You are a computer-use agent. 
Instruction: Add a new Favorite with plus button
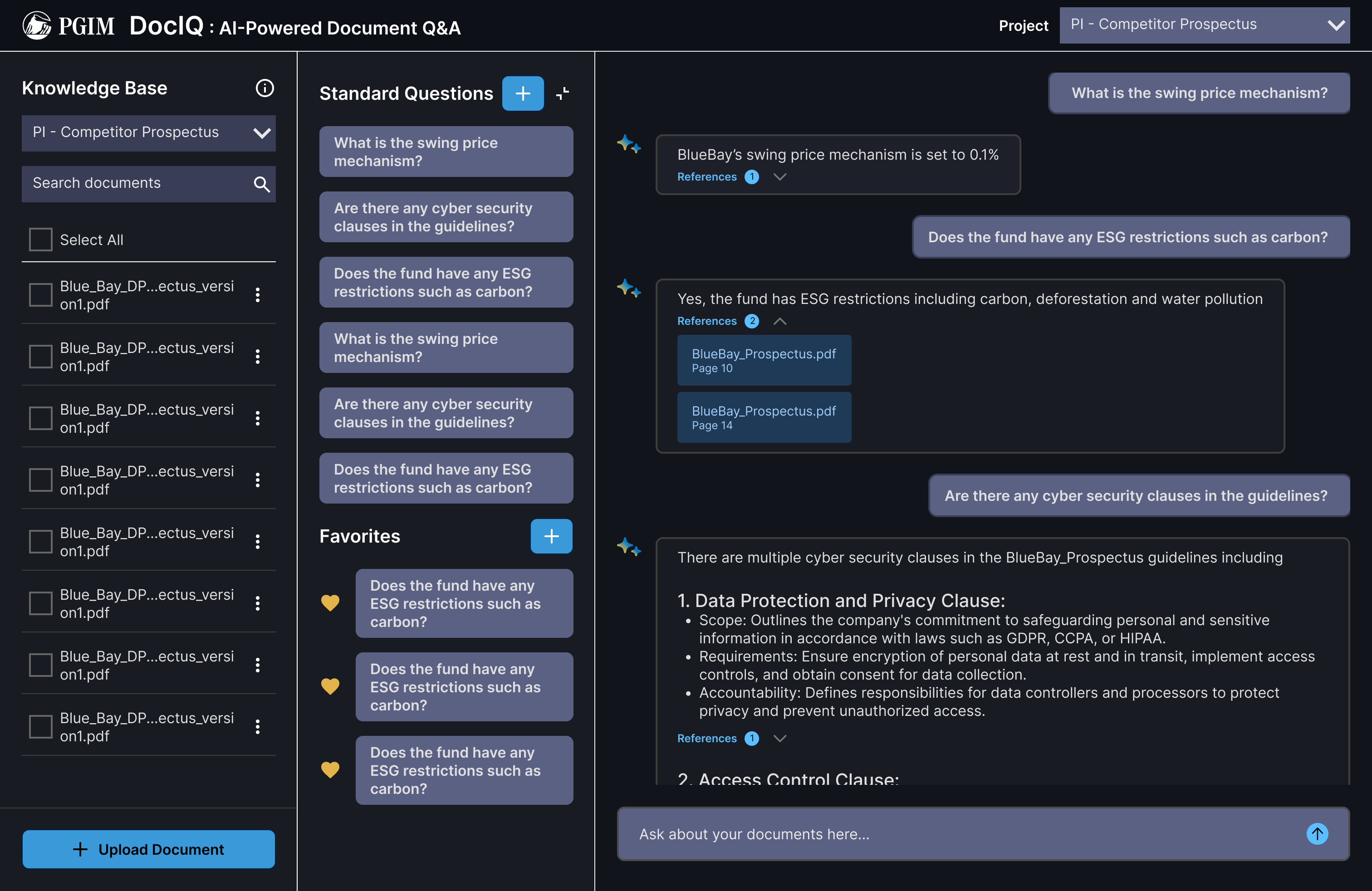click(551, 536)
